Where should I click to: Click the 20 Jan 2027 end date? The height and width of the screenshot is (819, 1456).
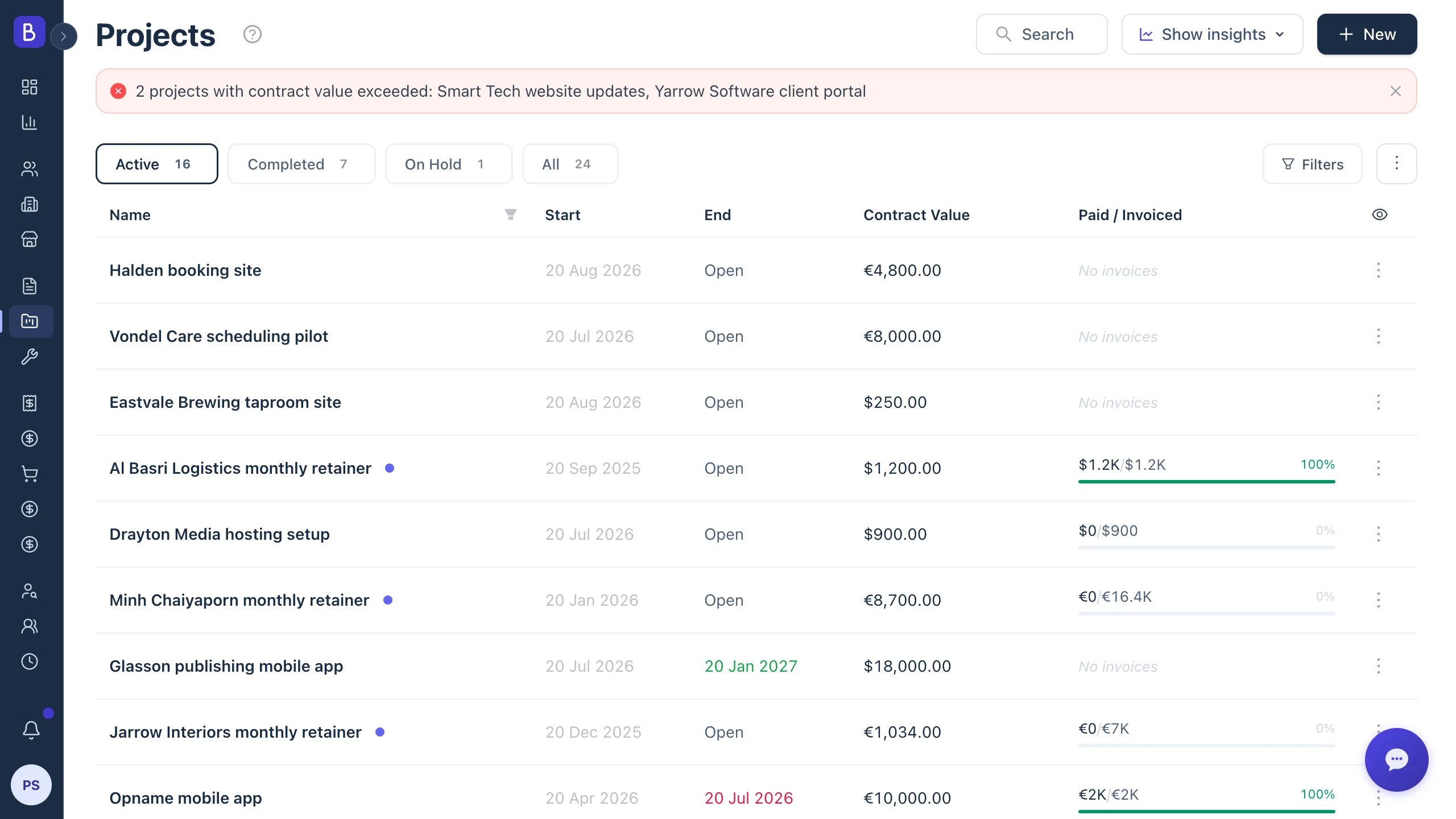tap(751, 666)
